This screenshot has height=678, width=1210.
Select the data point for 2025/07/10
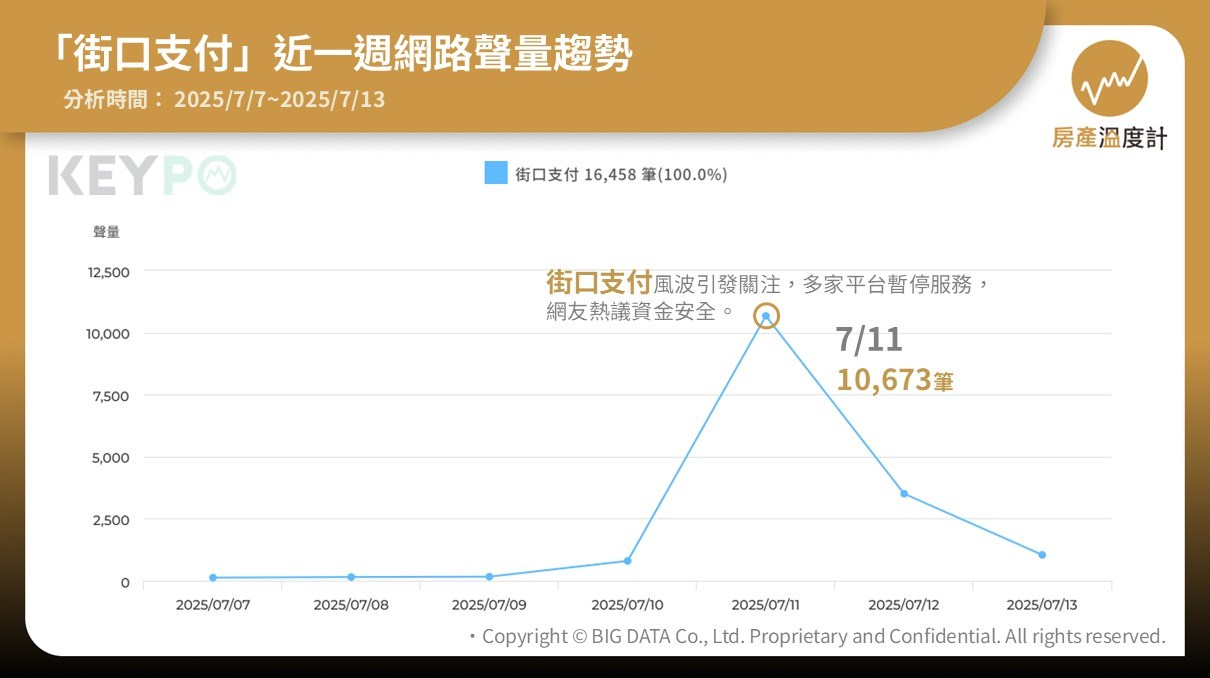click(x=628, y=561)
